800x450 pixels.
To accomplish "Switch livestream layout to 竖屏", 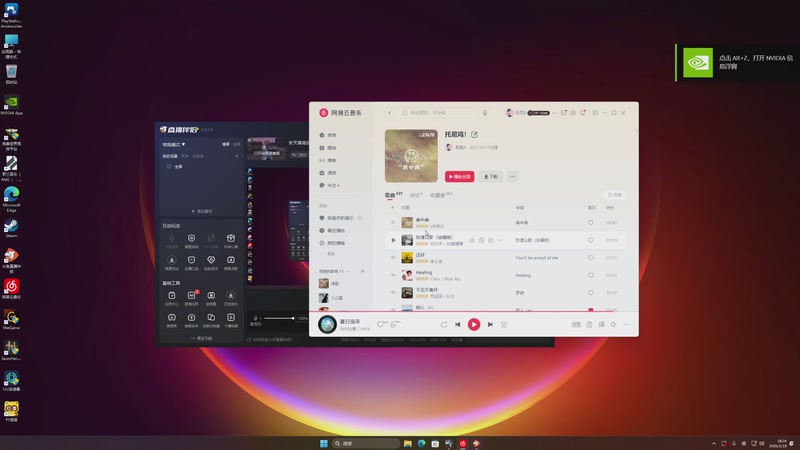I will pyautogui.click(x=237, y=144).
